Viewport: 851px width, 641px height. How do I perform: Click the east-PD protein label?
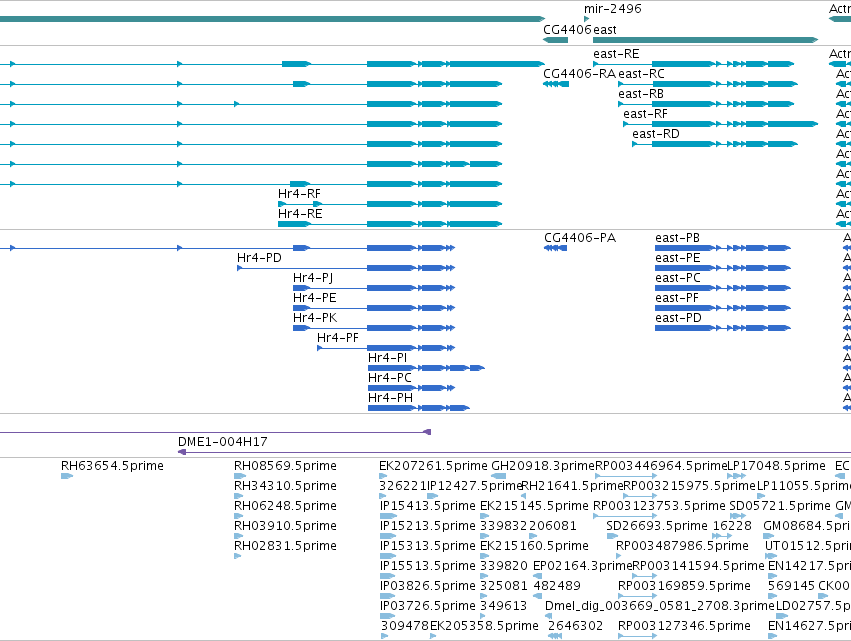(678, 318)
